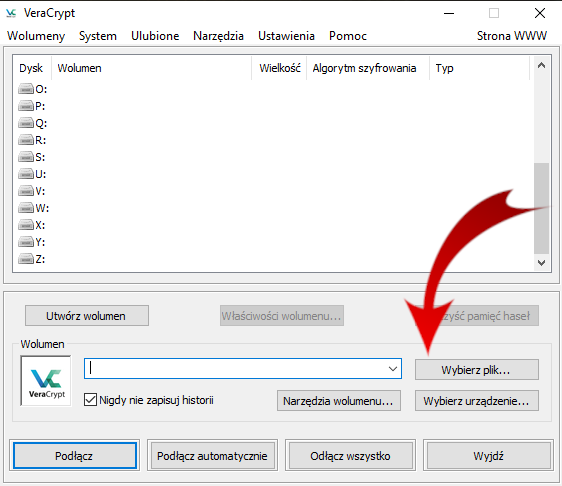This screenshot has width=562, height=486.
Task: Click the Algorytm szyfrowania column header
Action: coord(368,68)
